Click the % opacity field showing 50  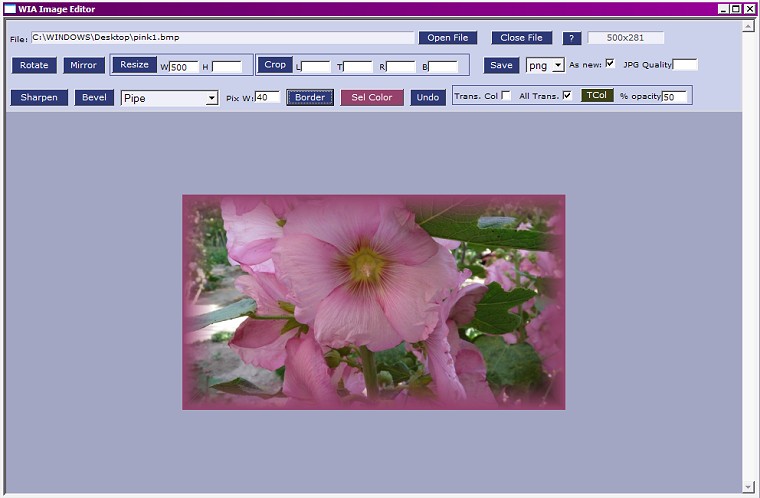tap(674, 96)
